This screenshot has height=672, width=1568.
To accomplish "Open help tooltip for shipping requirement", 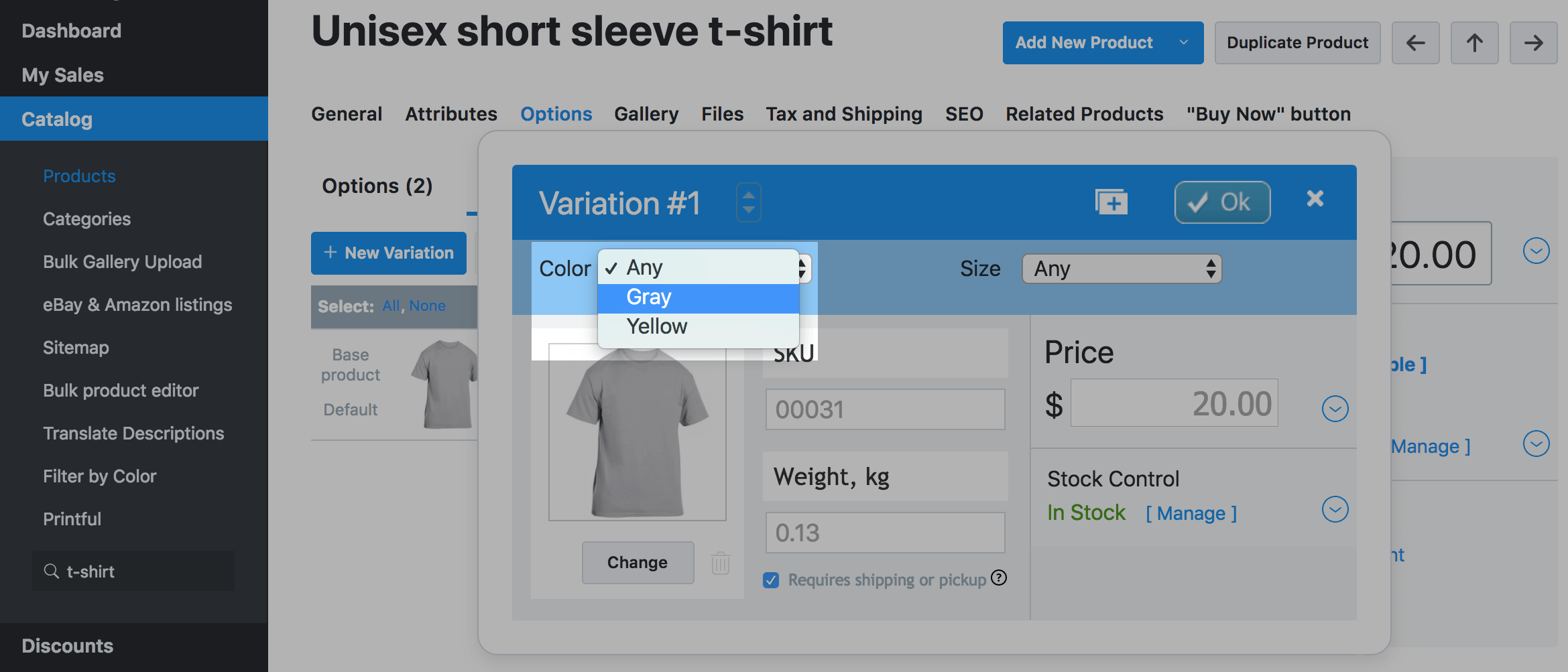I will [999, 578].
